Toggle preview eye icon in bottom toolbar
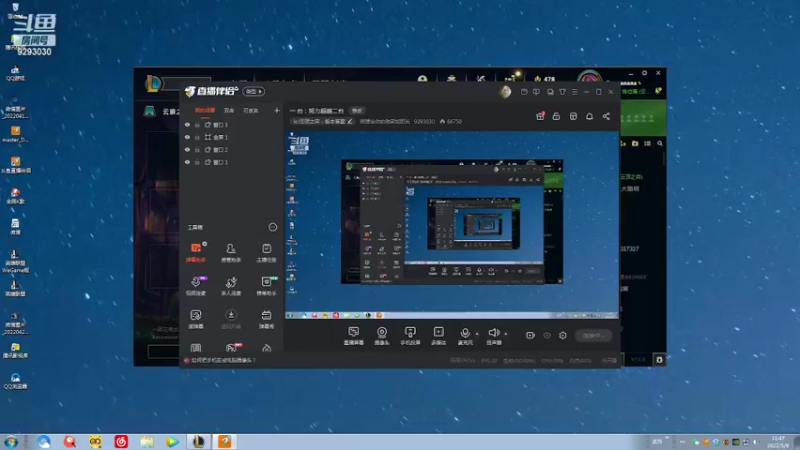 pos(547,335)
